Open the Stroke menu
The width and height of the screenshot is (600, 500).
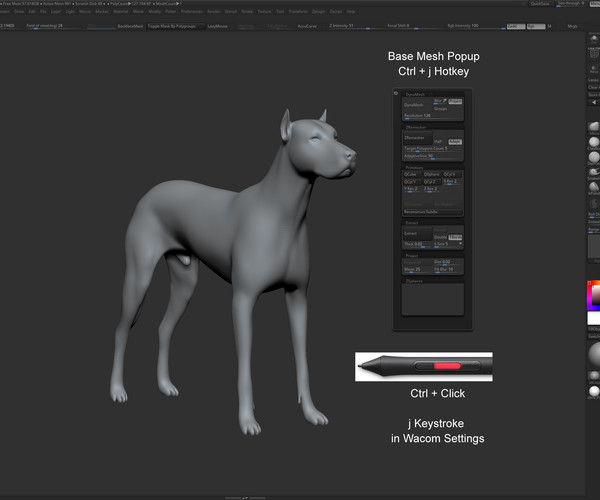click(247, 11)
